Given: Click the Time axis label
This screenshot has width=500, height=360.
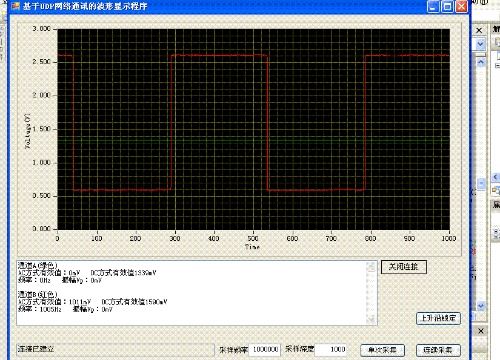Looking at the screenshot, I should [x=252, y=247].
